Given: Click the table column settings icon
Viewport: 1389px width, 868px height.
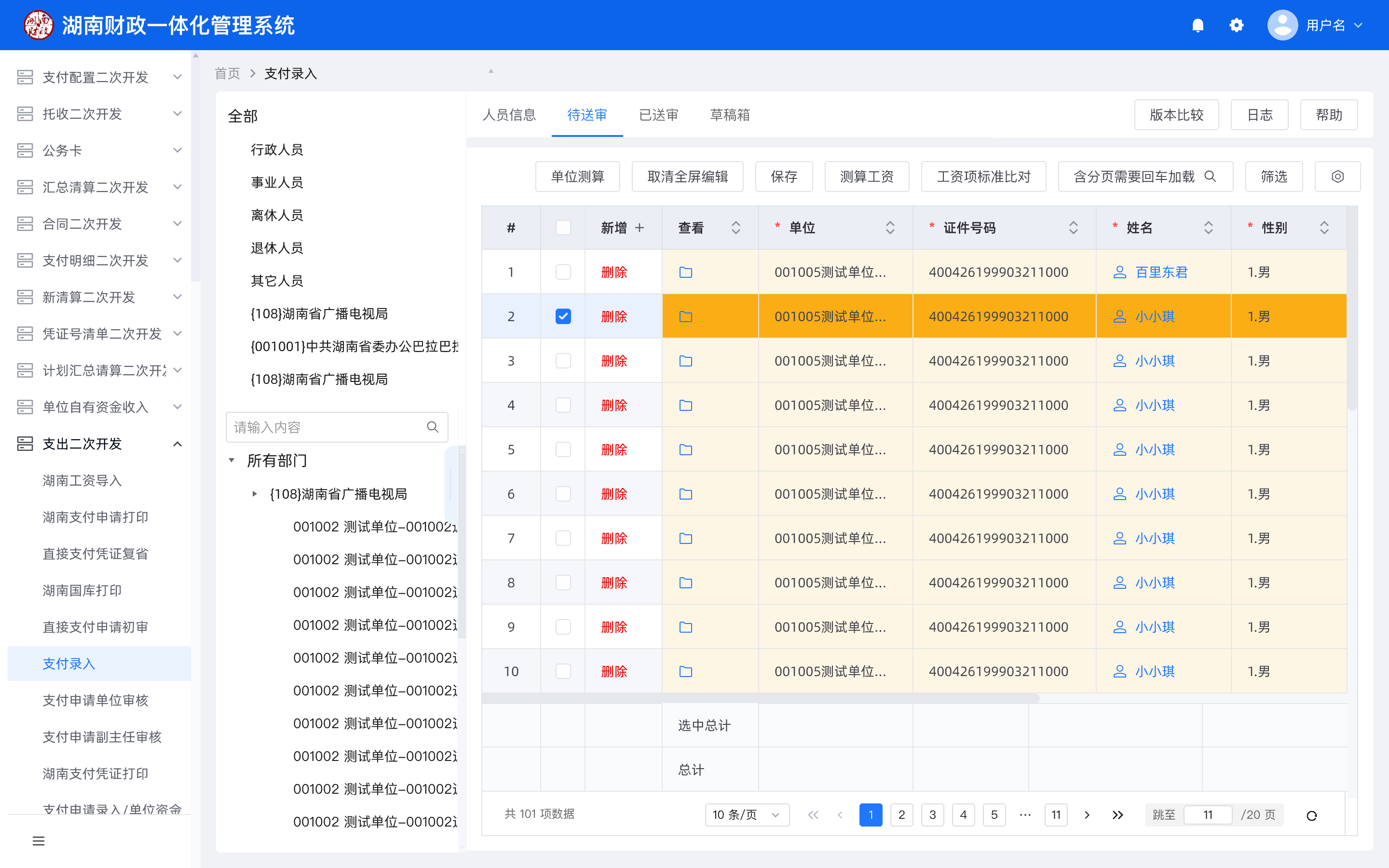Looking at the screenshot, I should (x=1337, y=176).
